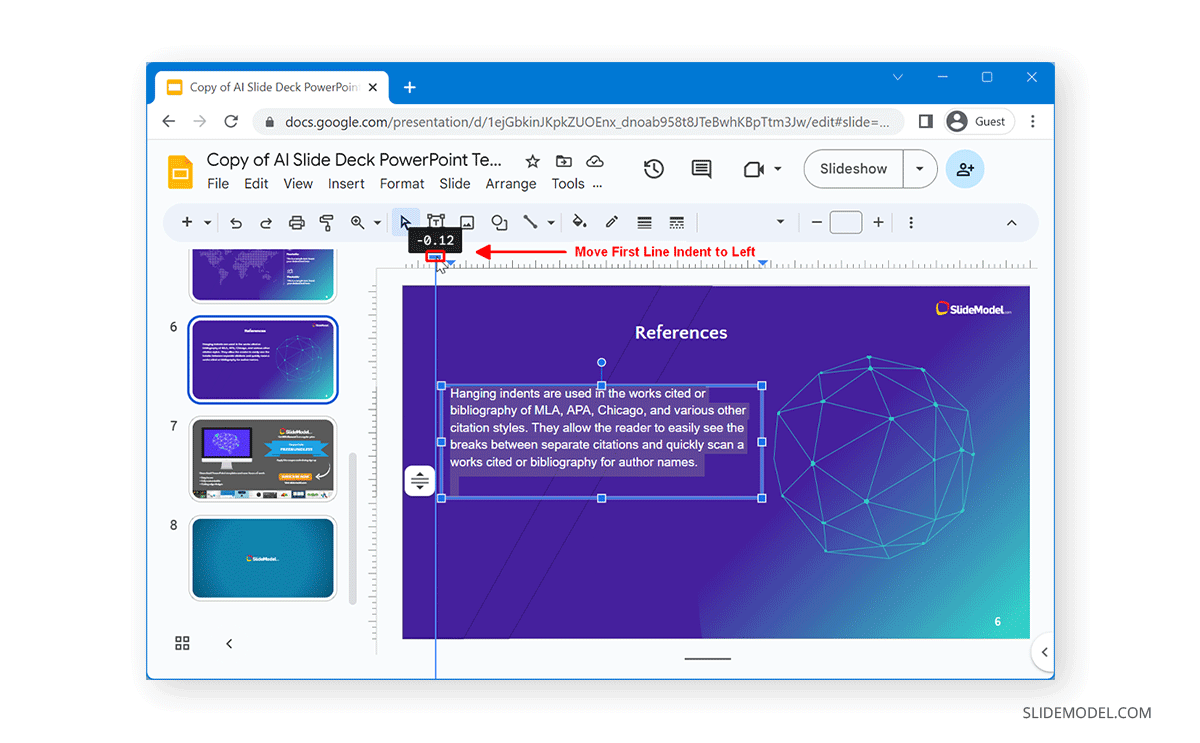Decrease font size with minus button
Viewport: 1200px width, 743px height.
point(816,223)
